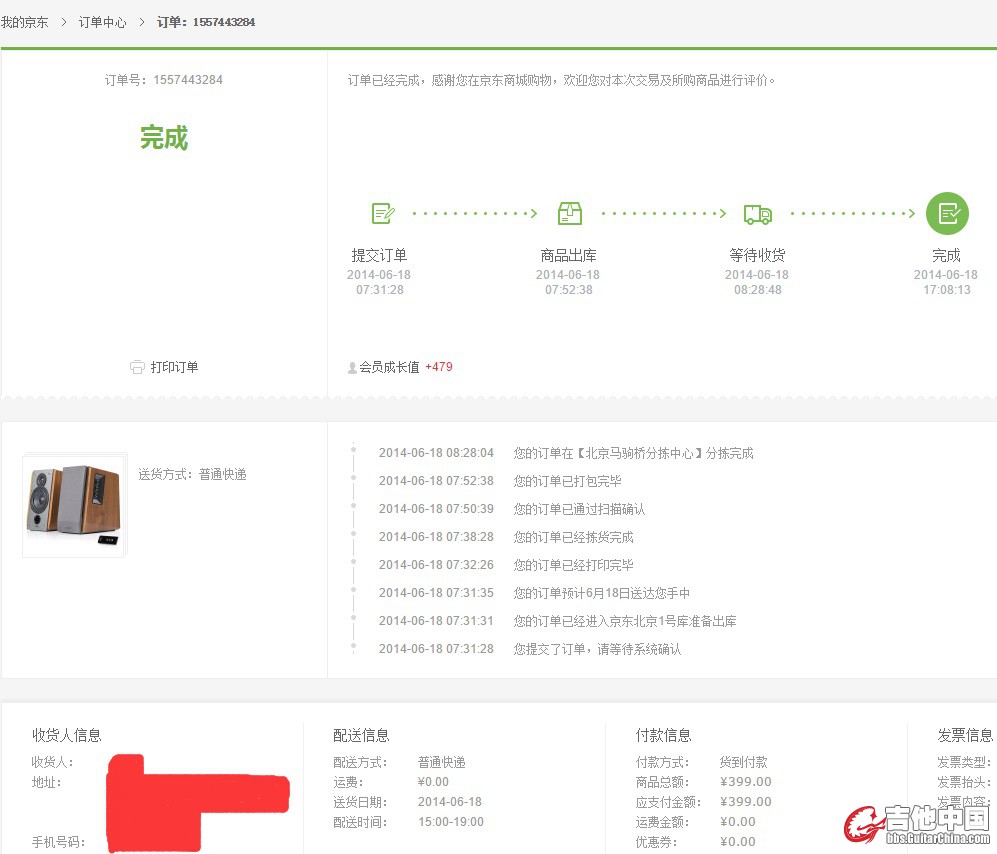This screenshot has height=854, width=997.
Task: Click 送货方式: 普通快递 text
Action: pyautogui.click(x=192, y=474)
